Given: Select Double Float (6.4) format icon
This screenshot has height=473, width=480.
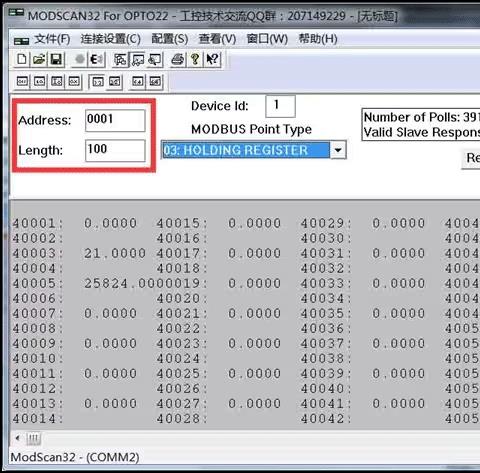Looking at the screenshot, I should [138, 81].
